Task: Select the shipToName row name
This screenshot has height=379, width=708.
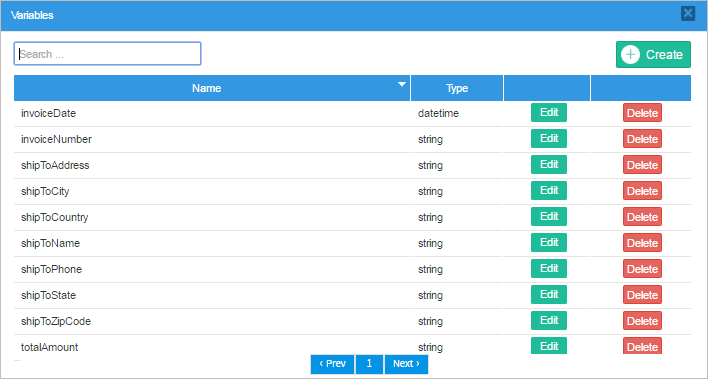Action: 50,243
